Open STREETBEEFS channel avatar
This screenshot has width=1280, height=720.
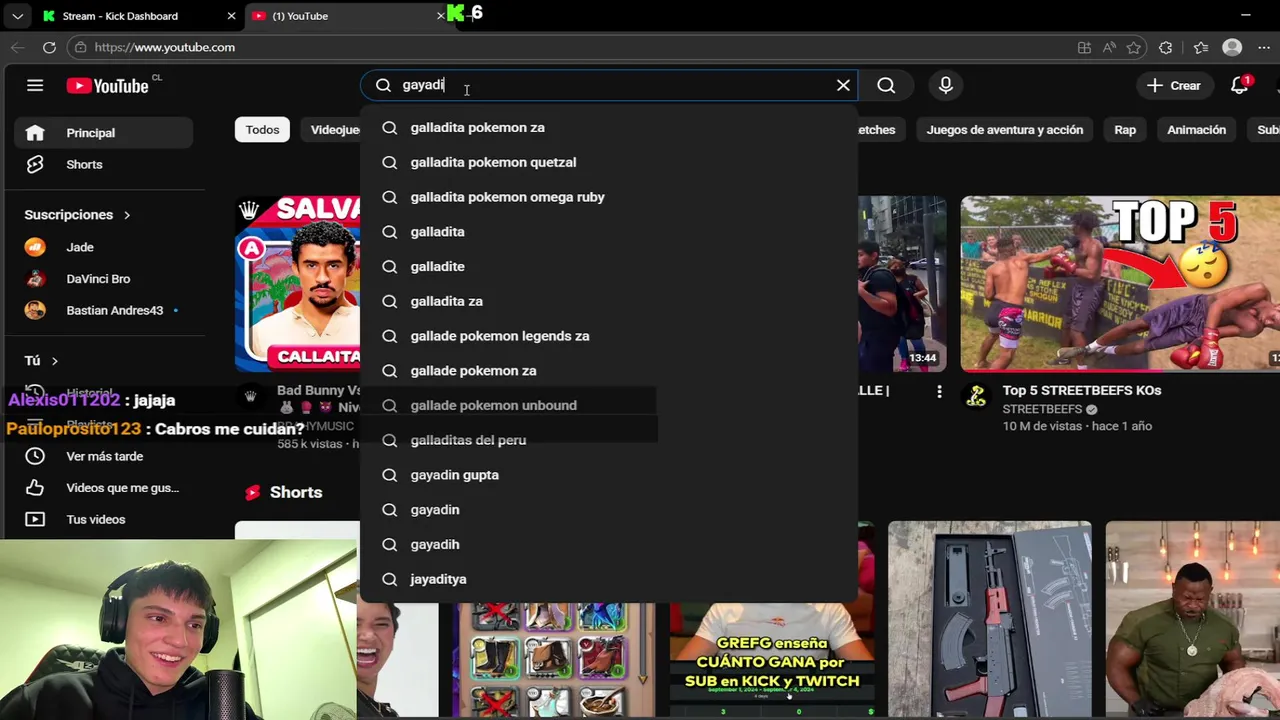(x=976, y=397)
